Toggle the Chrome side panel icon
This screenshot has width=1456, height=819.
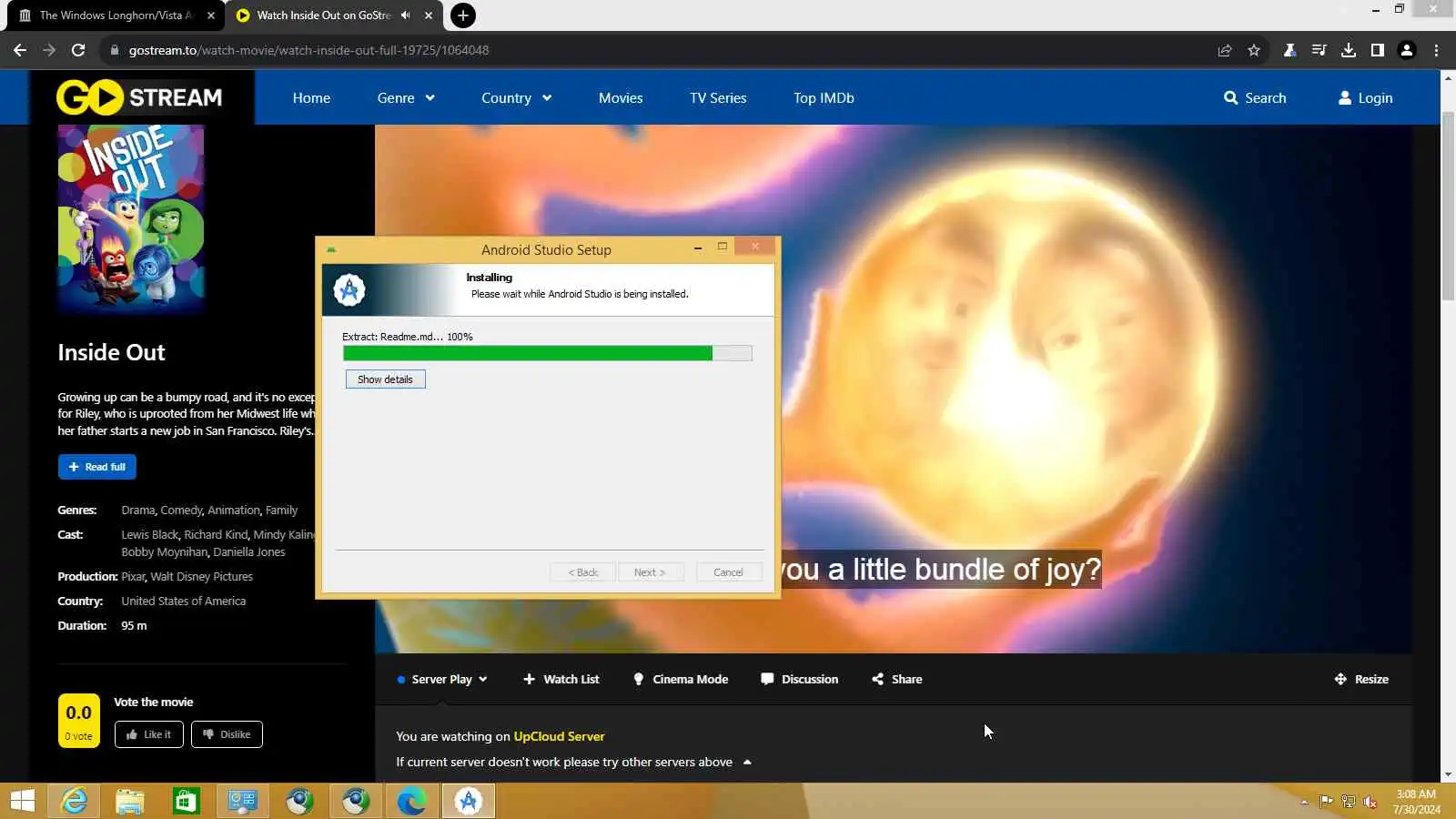(1378, 50)
